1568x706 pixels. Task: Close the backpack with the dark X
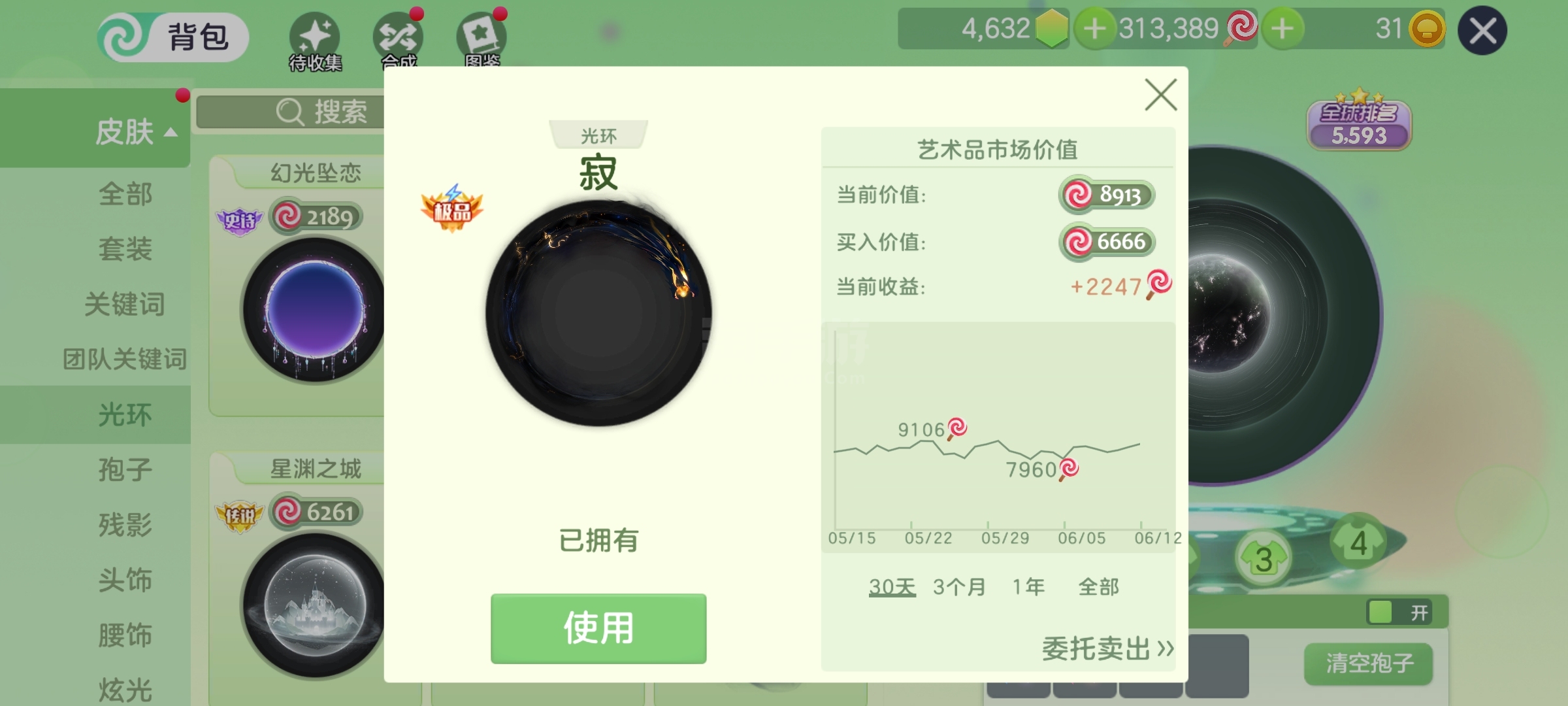coord(1482,30)
